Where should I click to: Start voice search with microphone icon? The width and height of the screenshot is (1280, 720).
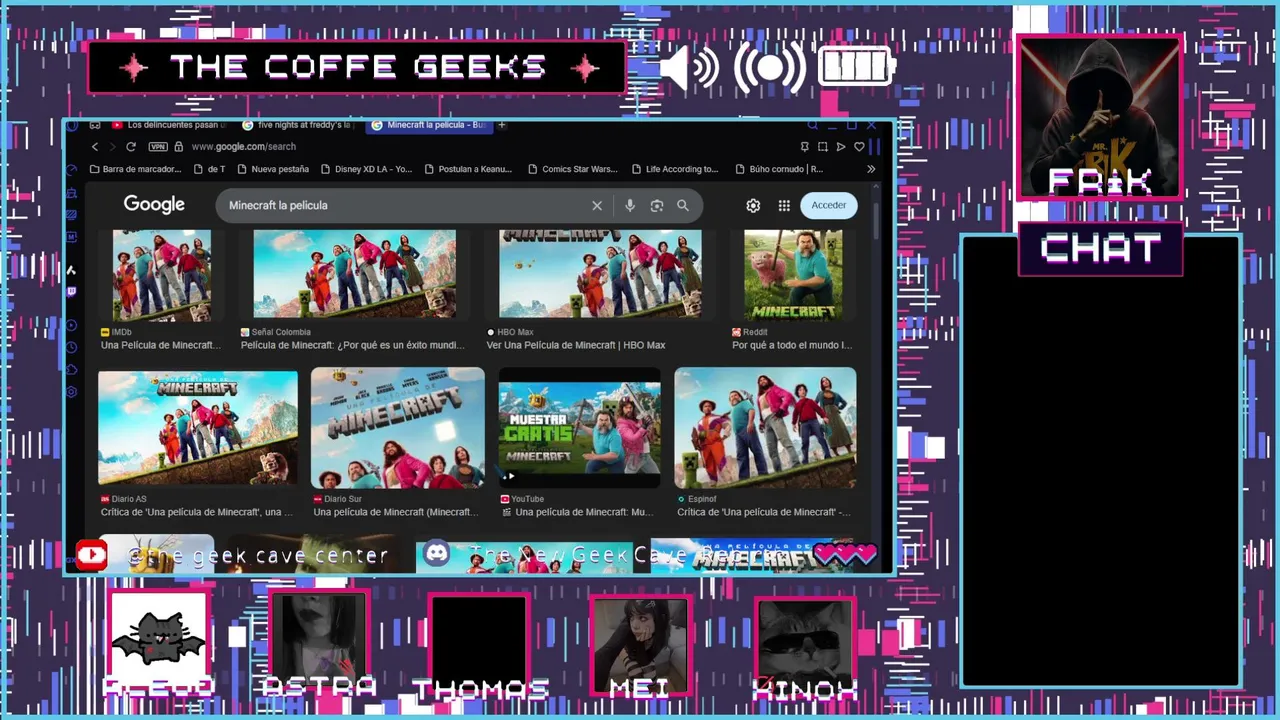tap(630, 205)
